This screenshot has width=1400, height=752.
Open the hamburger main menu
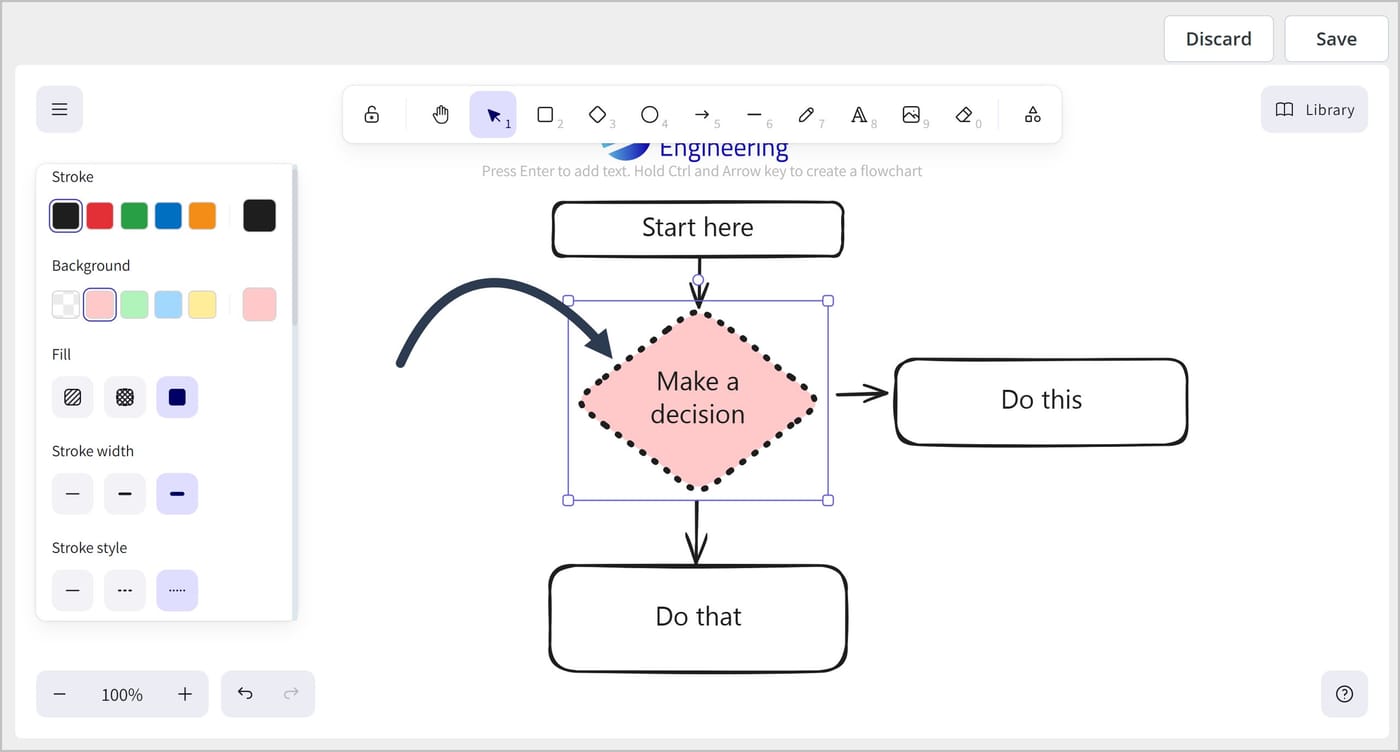click(60, 109)
